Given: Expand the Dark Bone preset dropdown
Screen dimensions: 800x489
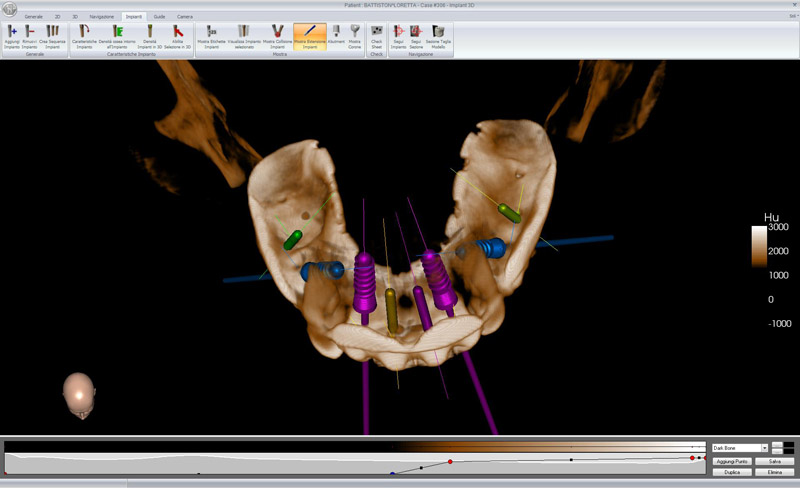Looking at the screenshot, I should tap(765, 448).
